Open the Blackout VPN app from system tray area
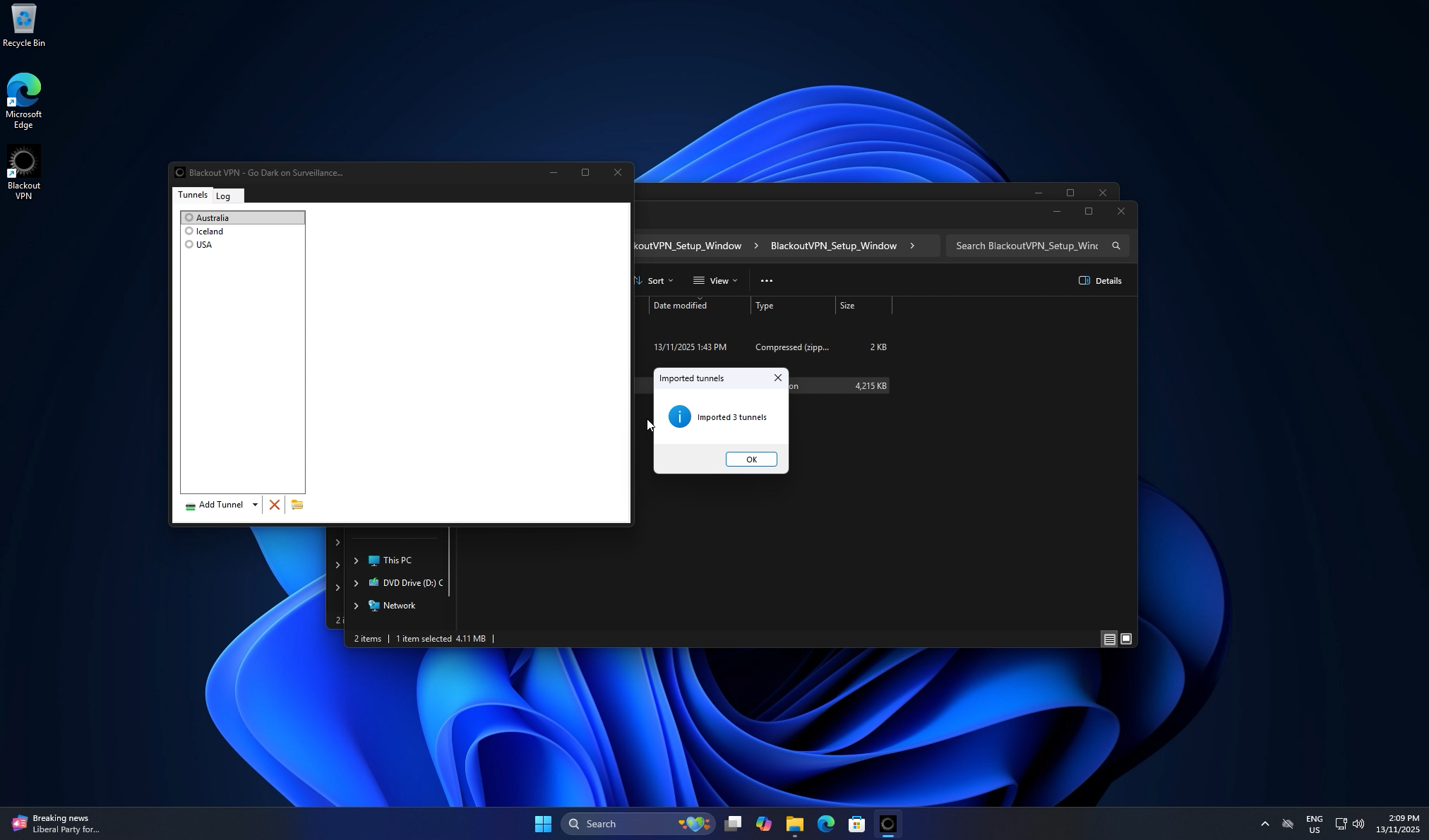Image resolution: width=1429 pixels, height=840 pixels. pyautogui.click(x=887, y=823)
